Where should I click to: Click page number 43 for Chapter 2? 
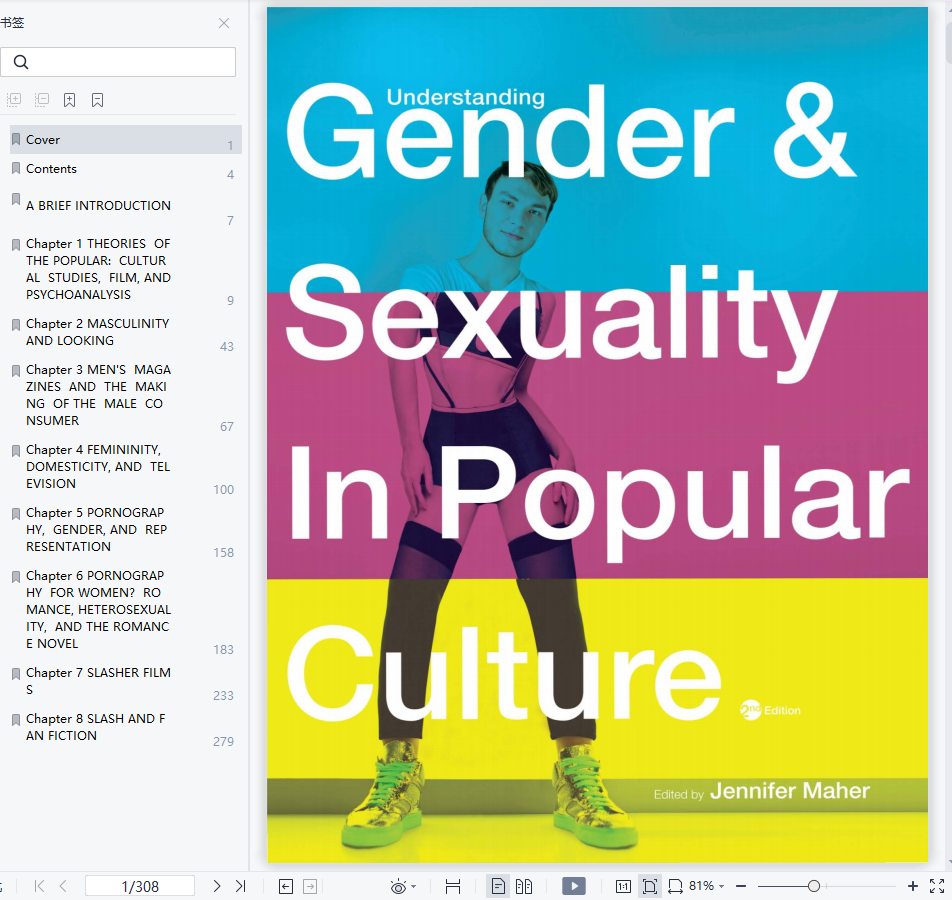(x=226, y=347)
